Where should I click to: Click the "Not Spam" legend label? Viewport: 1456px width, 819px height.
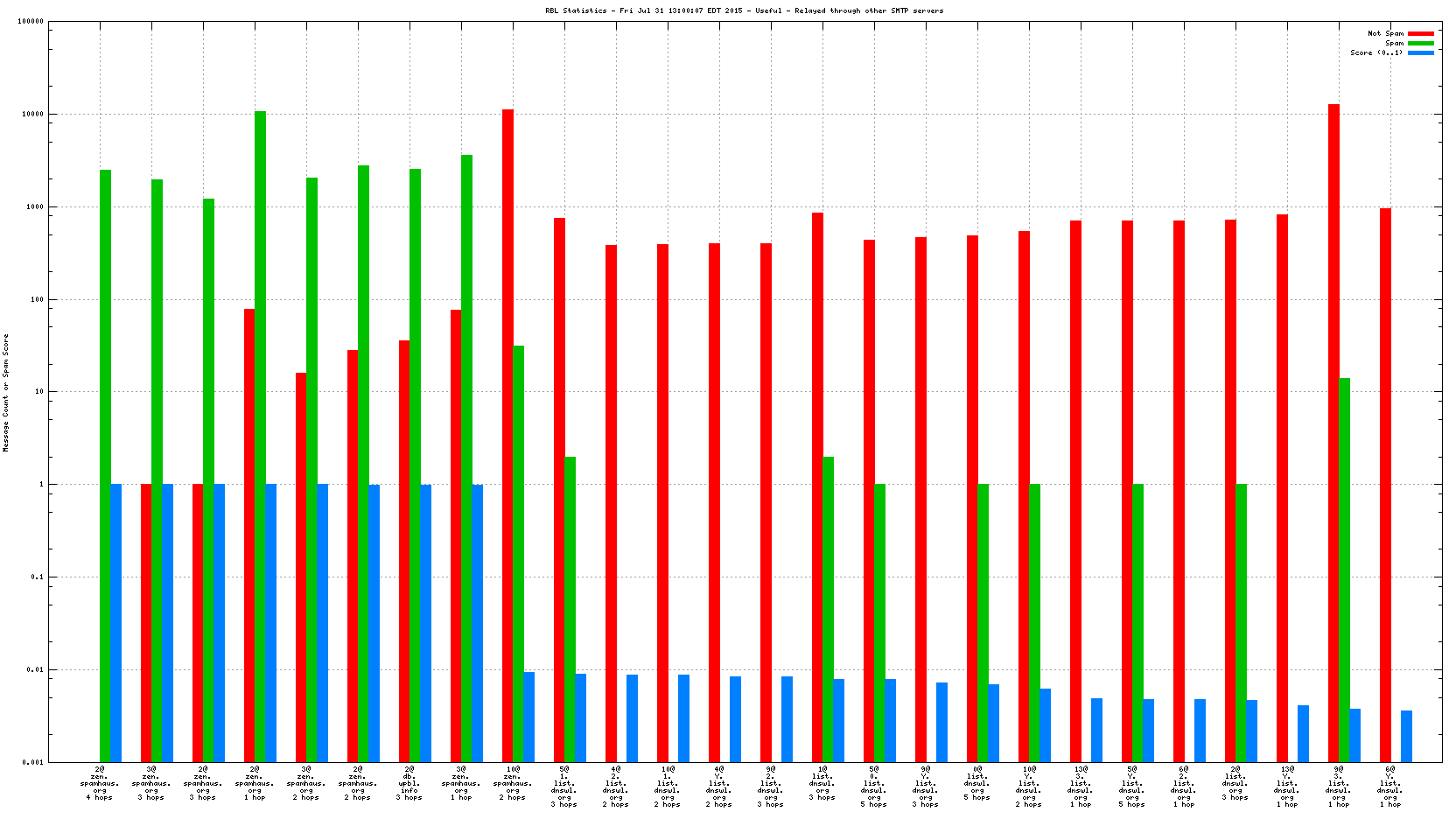coord(1385,33)
